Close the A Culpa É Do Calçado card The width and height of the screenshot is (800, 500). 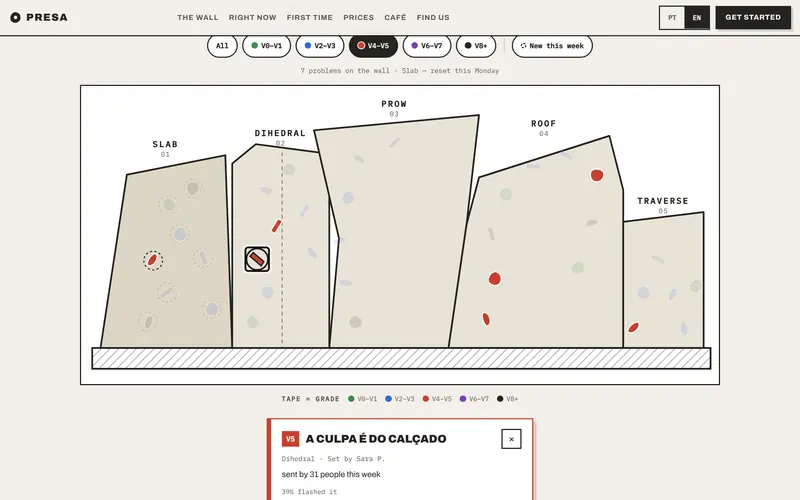point(511,439)
